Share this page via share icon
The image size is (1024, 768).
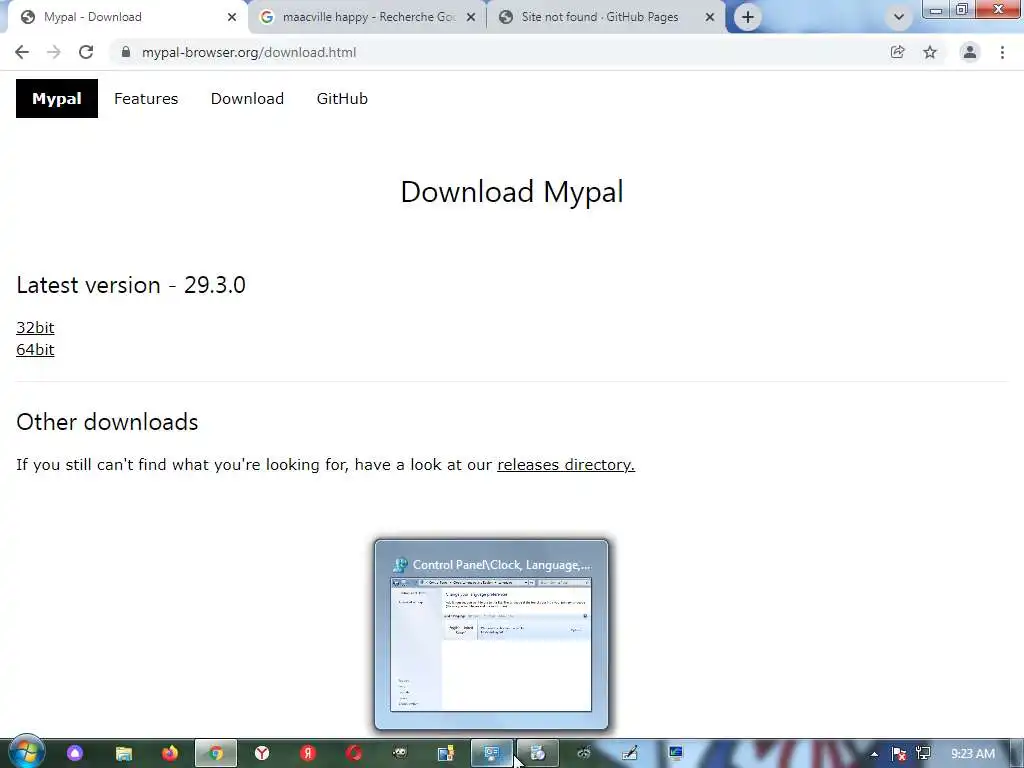[x=897, y=52]
